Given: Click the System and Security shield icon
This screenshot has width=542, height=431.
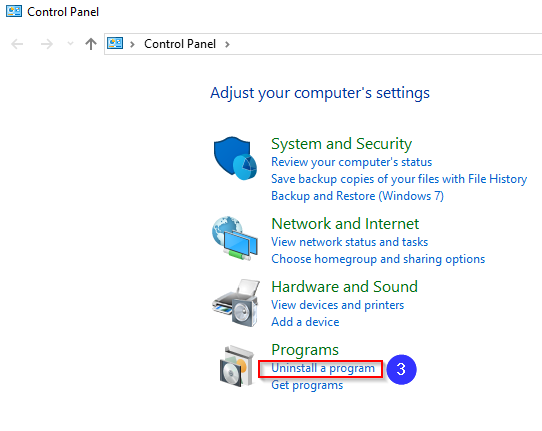Looking at the screenshot, I should pyautogui.click(x=235, y=158).
